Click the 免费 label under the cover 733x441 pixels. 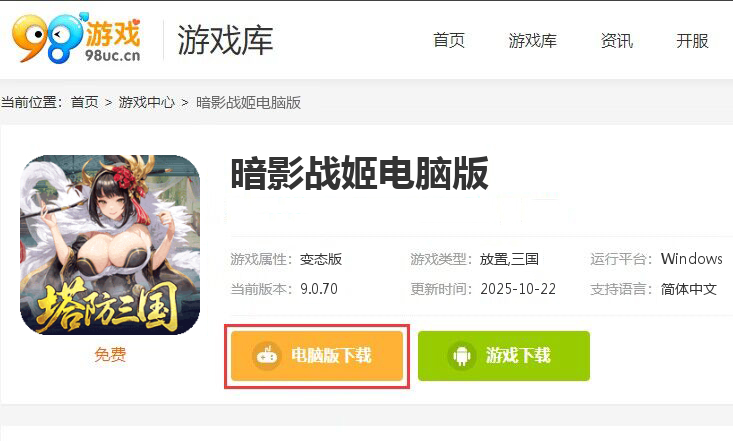(x=110, y=355)
